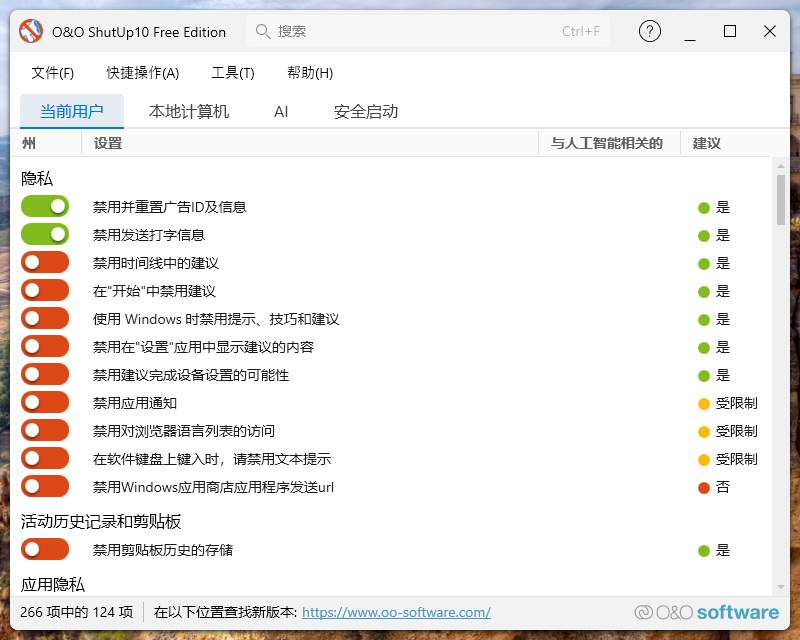Click the scrollbar up arrow
The width and height of the screenshot is (800, 640).
click(x=781, y=166)
